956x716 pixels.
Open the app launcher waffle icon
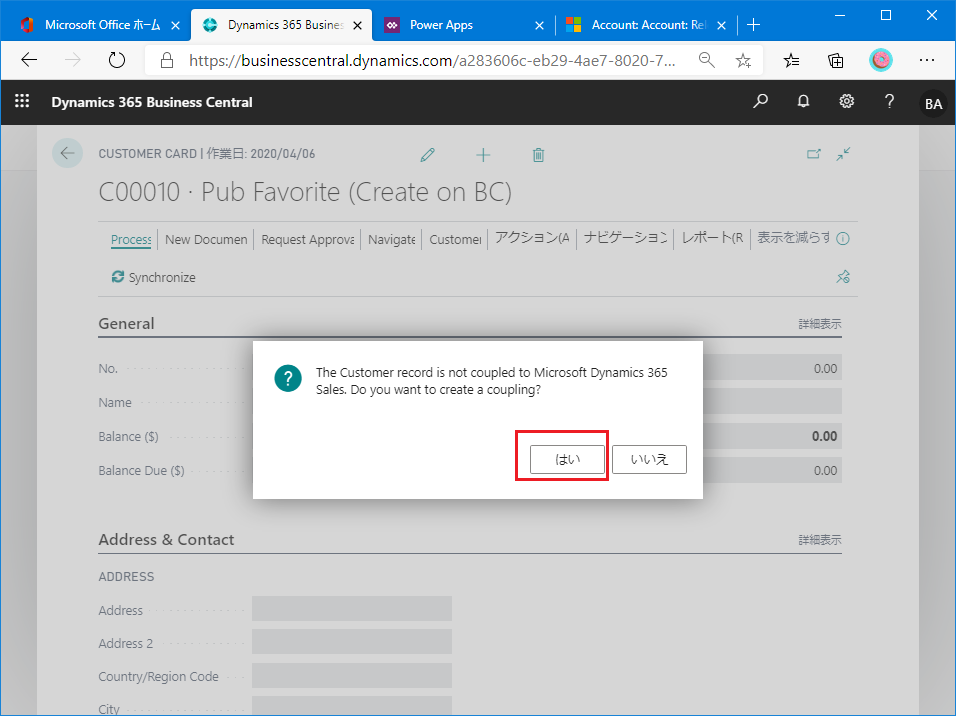pos(22,101)
